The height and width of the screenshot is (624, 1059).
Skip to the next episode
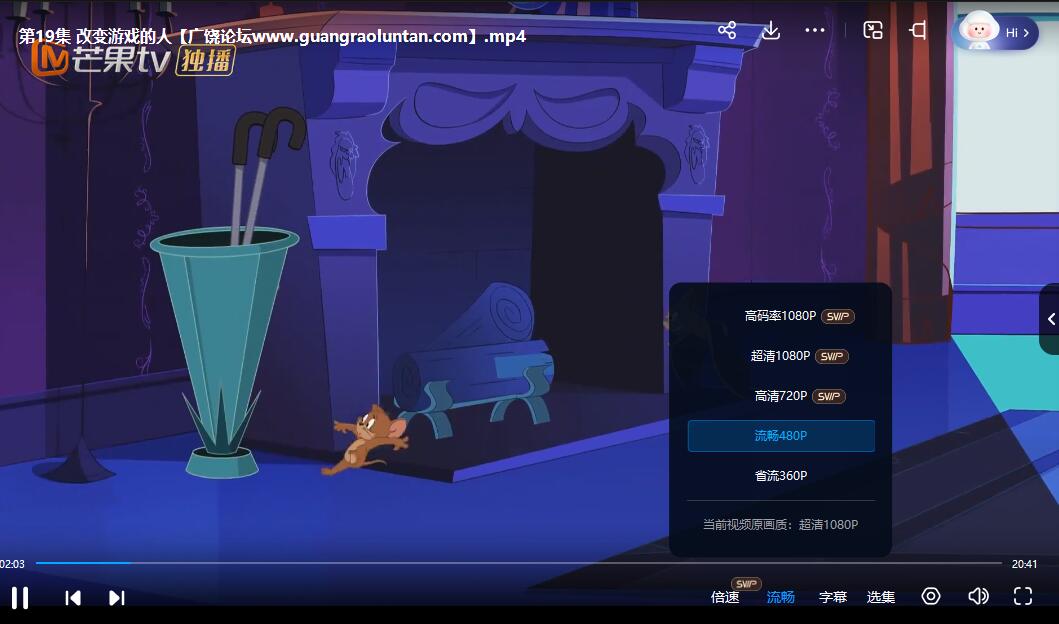pyautogui.click(x=117, y=598)
